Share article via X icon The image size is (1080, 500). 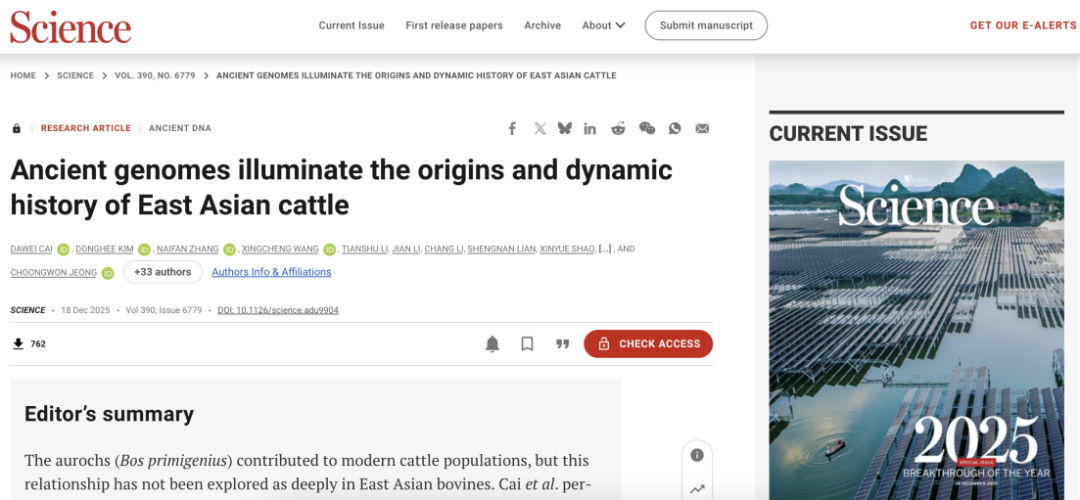540,128
